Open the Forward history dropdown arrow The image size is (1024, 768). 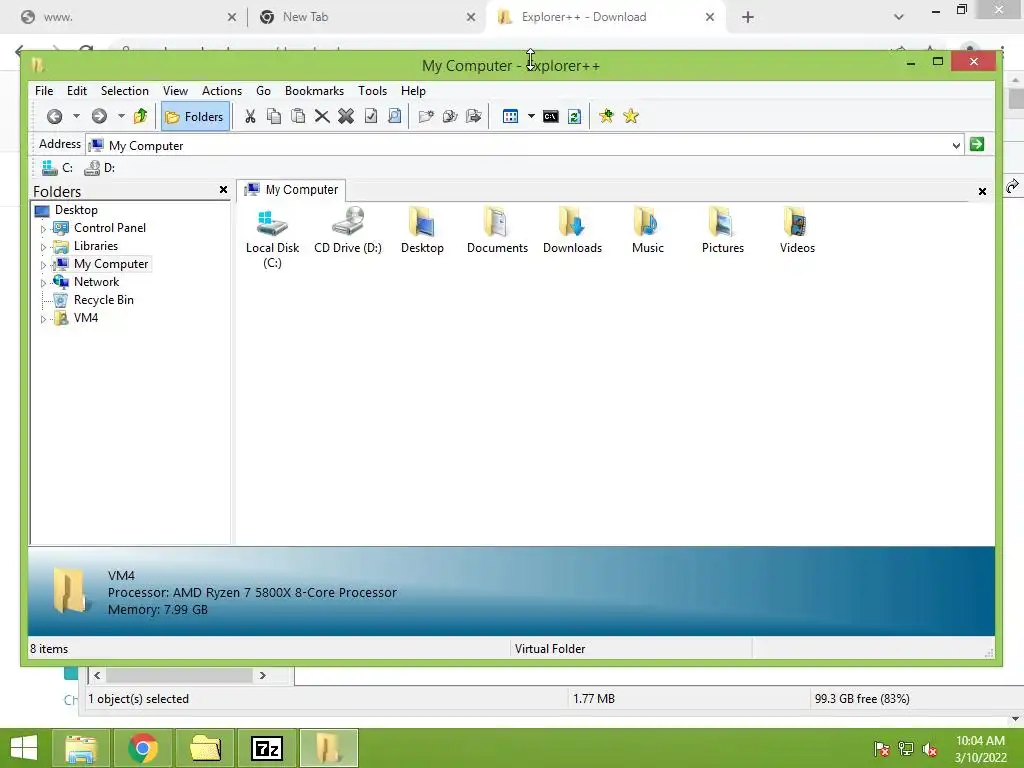tap(121, 116)
